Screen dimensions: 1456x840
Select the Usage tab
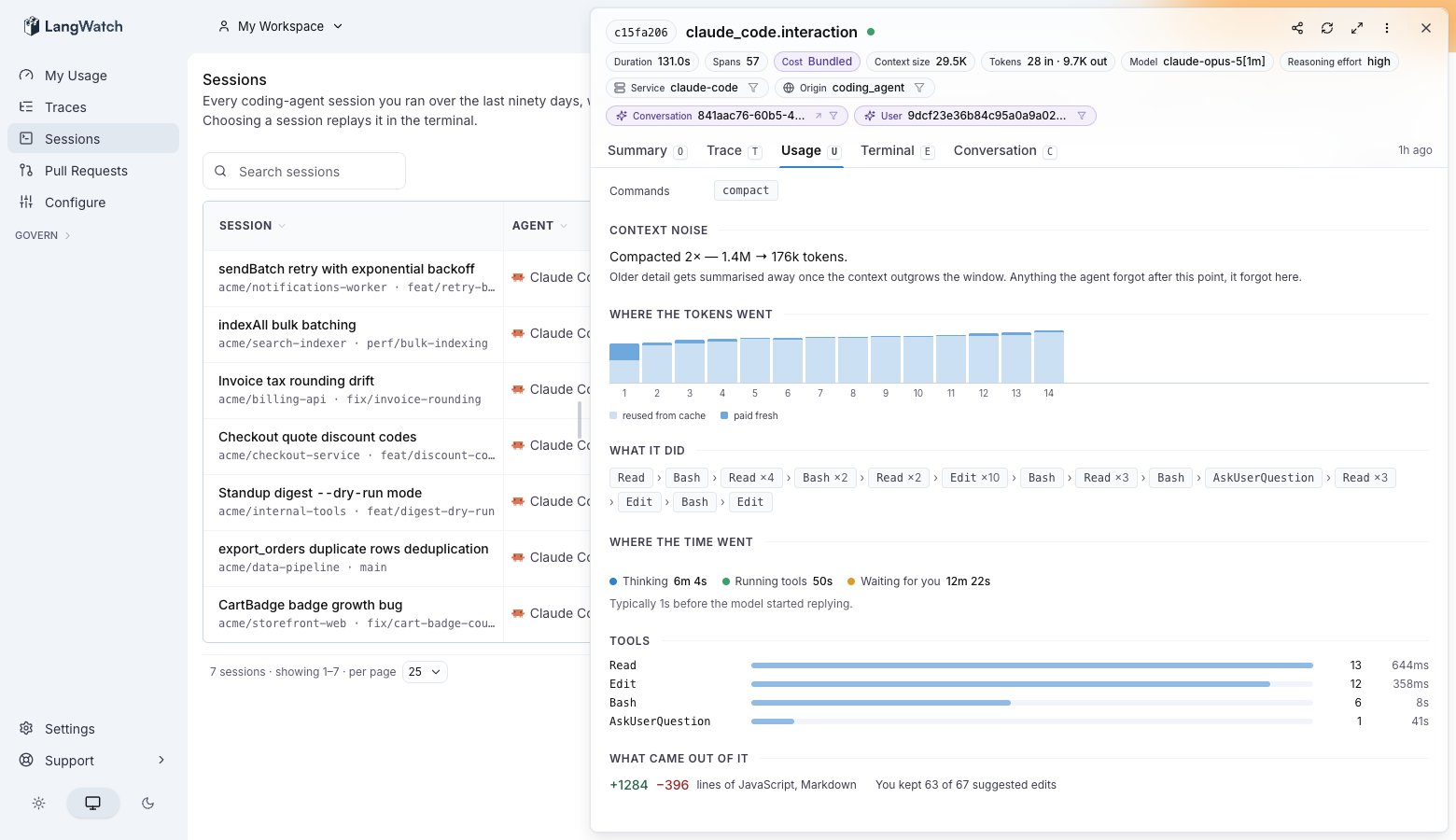811,150
